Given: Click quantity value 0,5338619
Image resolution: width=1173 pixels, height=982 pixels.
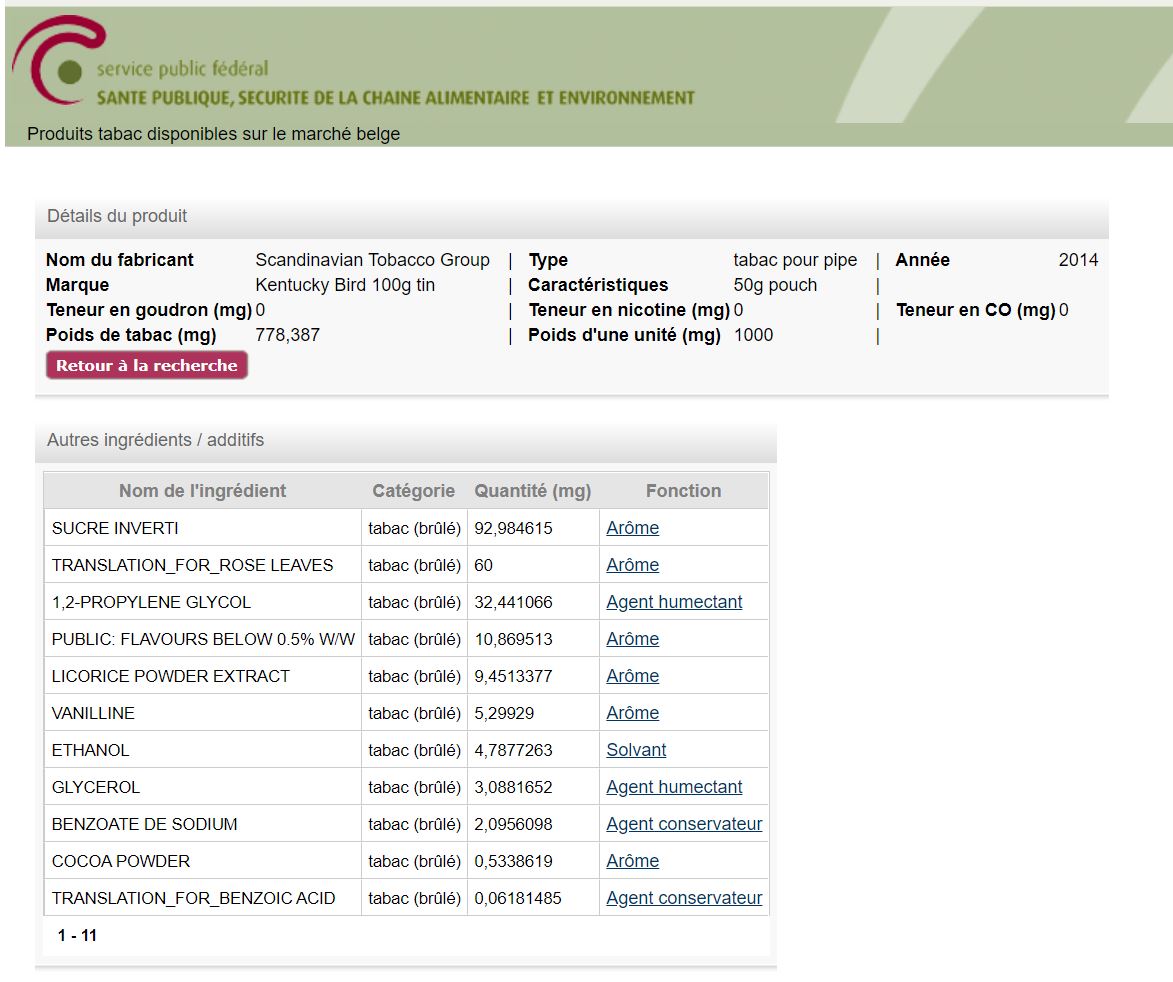Looking at the screenshot, I should tap(513, 862).
